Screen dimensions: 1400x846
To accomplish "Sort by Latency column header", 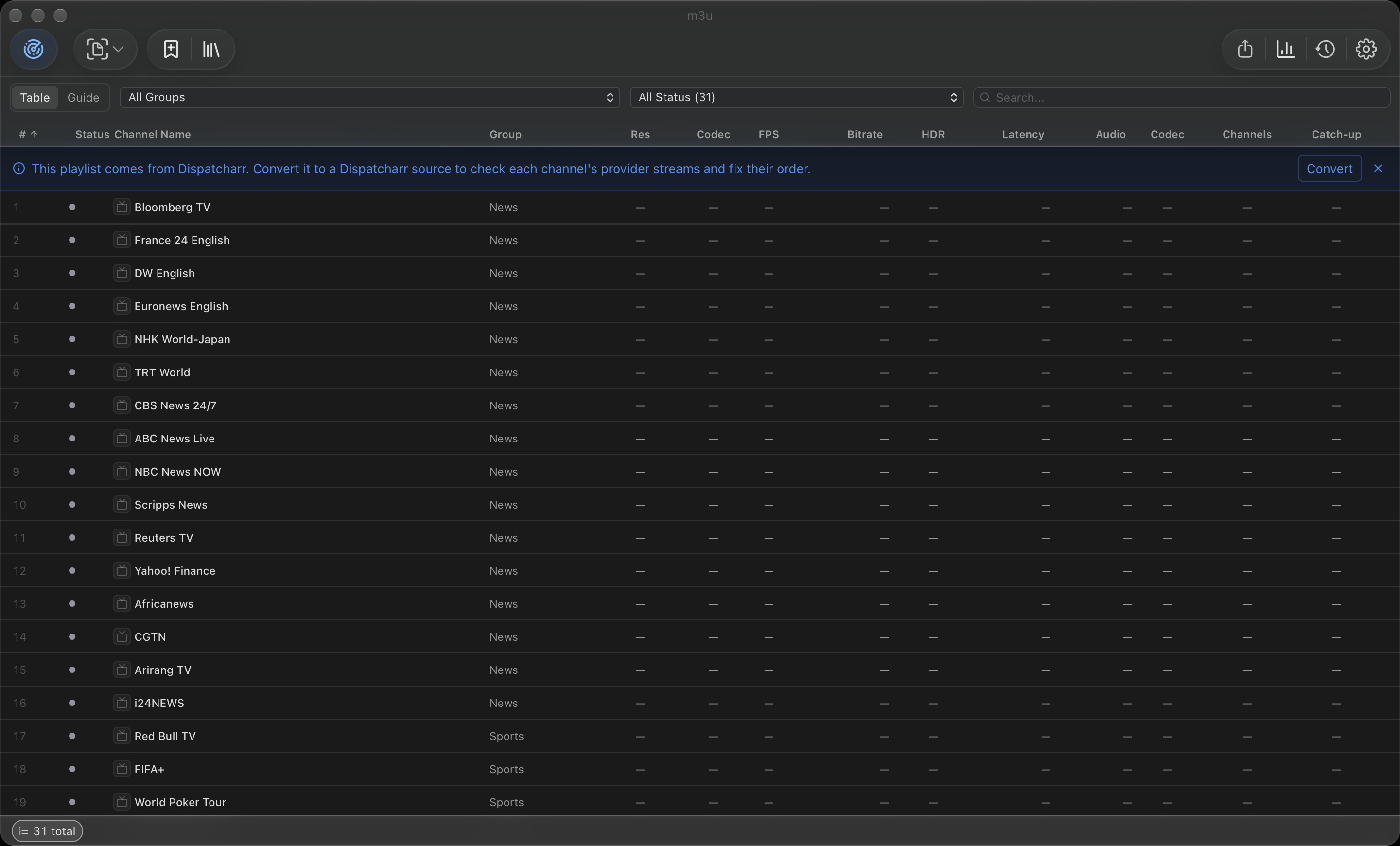I will click(x=1023, y=134).
